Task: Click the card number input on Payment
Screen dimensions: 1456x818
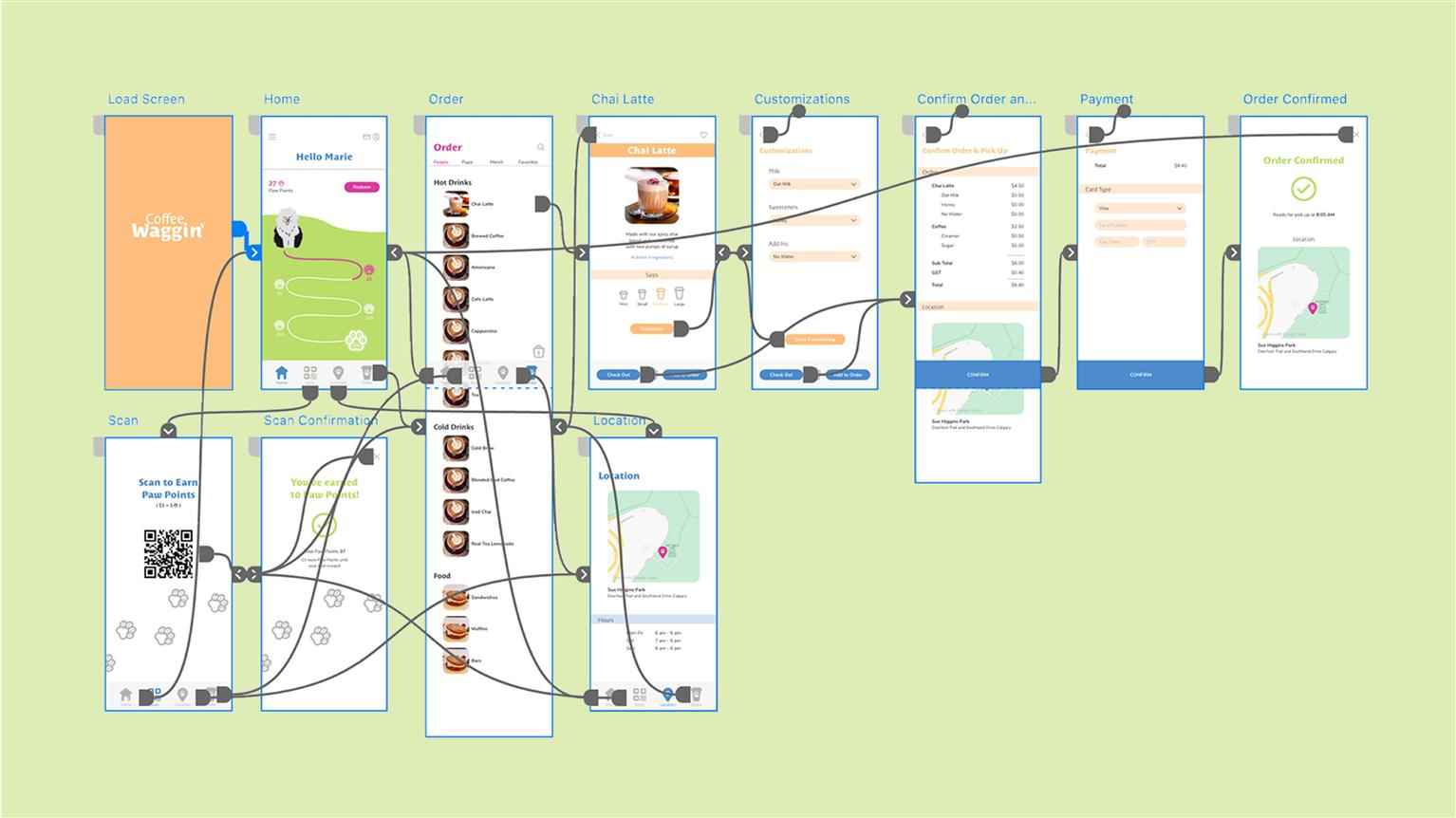Action: (1140, 225)
